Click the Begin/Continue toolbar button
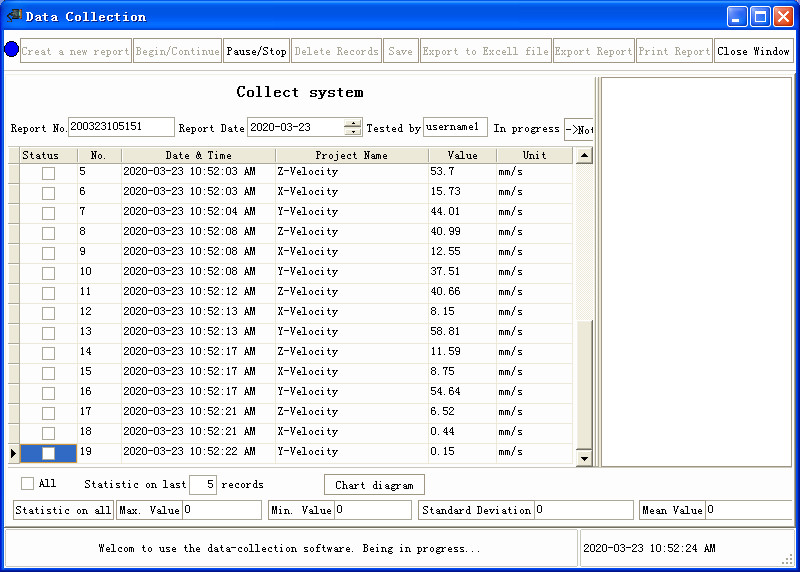The width and height of the screenshot is (800, 572). tap(177, 51)
